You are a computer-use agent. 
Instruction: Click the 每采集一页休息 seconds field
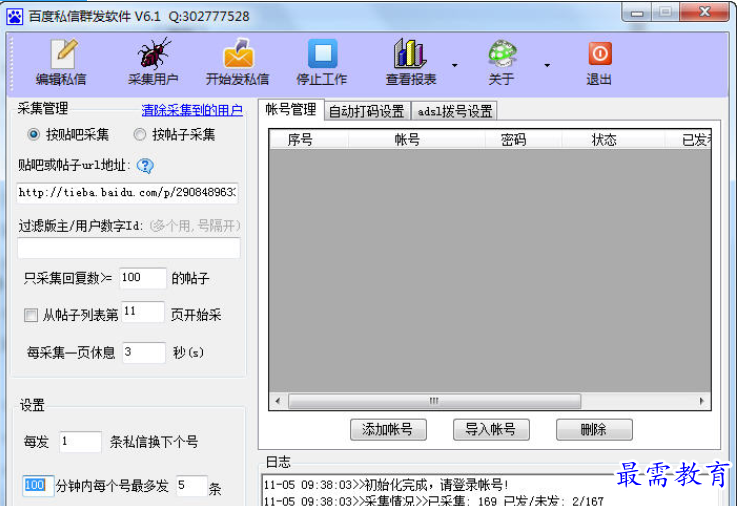tap(144, 353)
